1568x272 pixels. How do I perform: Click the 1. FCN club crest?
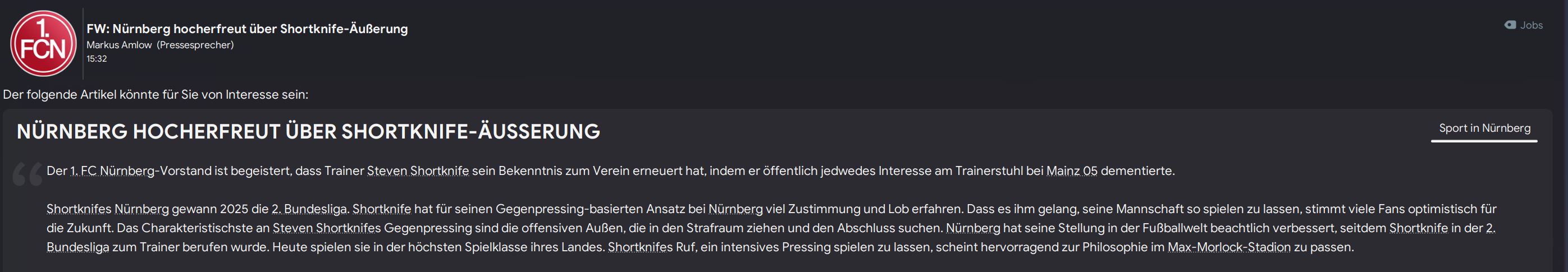click(43, 43)
